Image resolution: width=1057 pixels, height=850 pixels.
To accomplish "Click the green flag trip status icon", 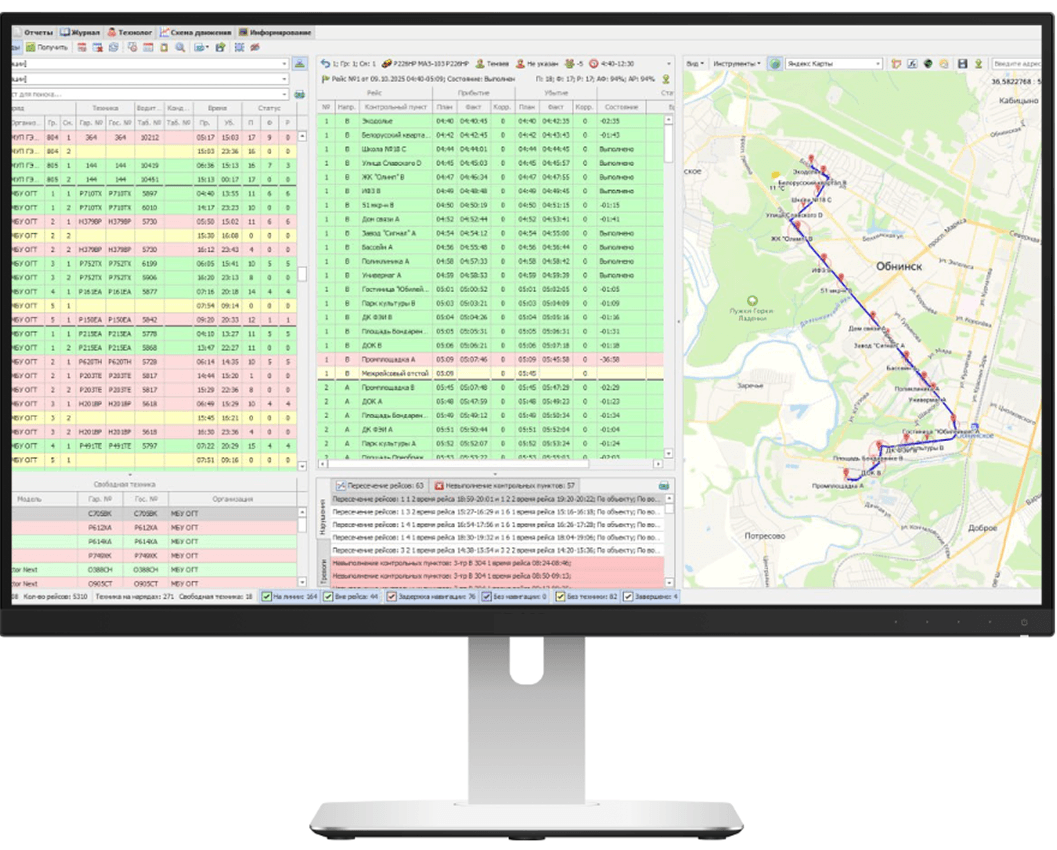I will coord(325,78).
